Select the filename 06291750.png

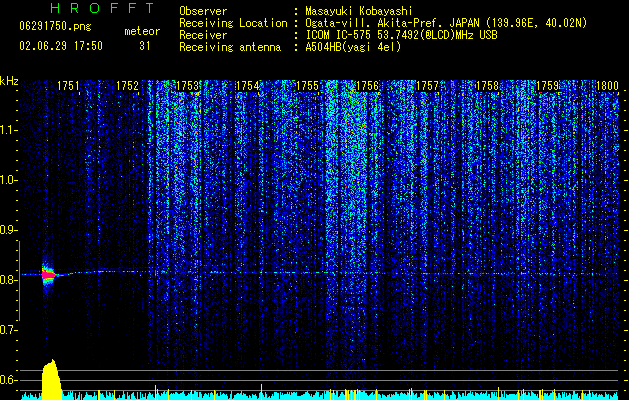55,27
